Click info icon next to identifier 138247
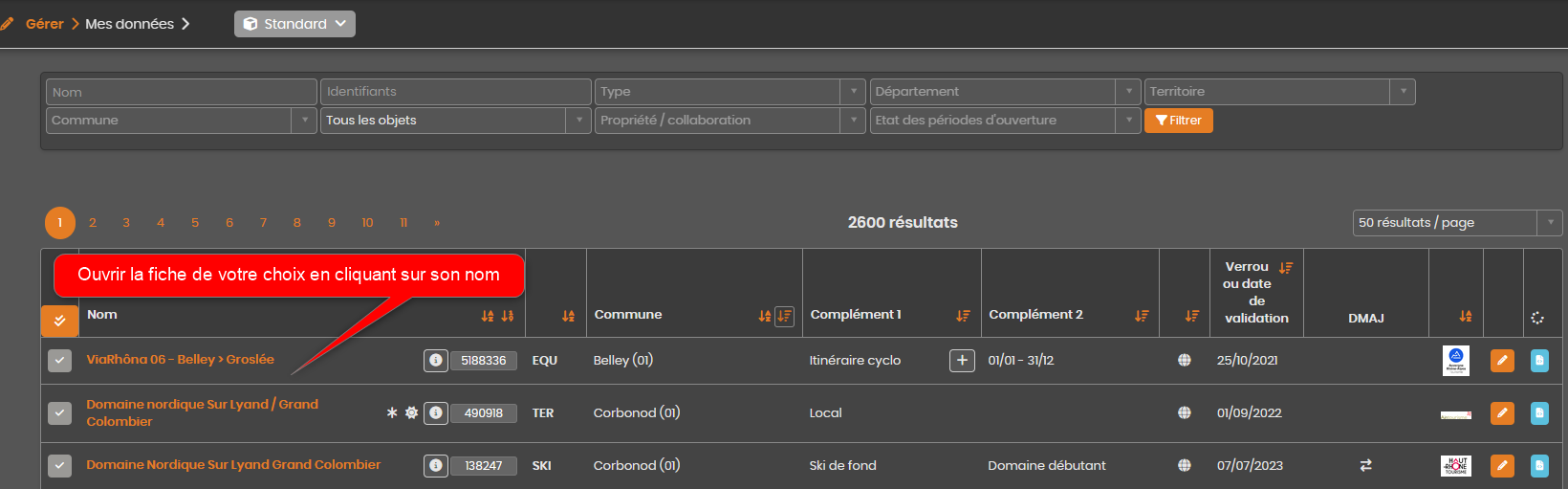Image resolution: width=1568 pixels, height=489 pixels. pyautogui.click(x=436, y=465)
